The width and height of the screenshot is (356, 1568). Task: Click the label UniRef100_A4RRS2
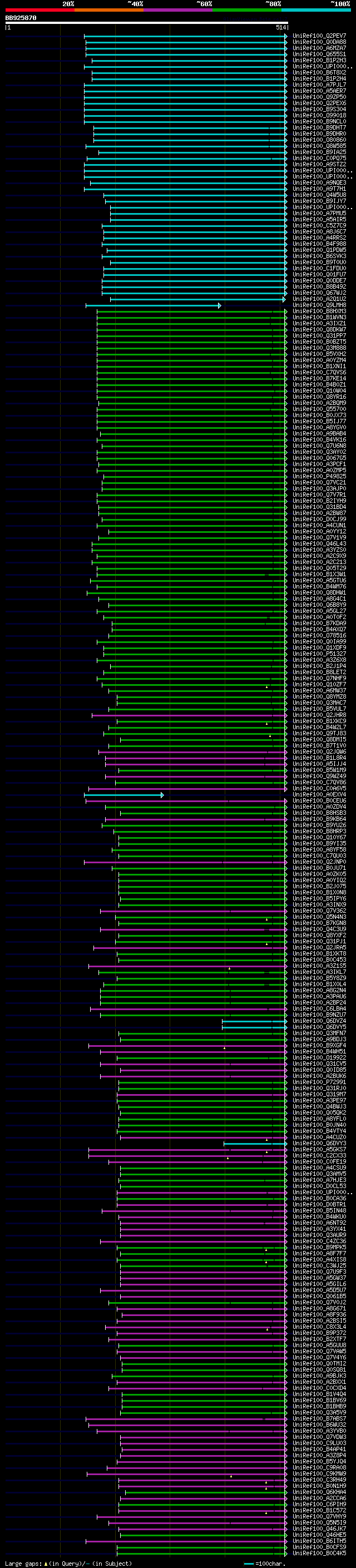point(319,238)
